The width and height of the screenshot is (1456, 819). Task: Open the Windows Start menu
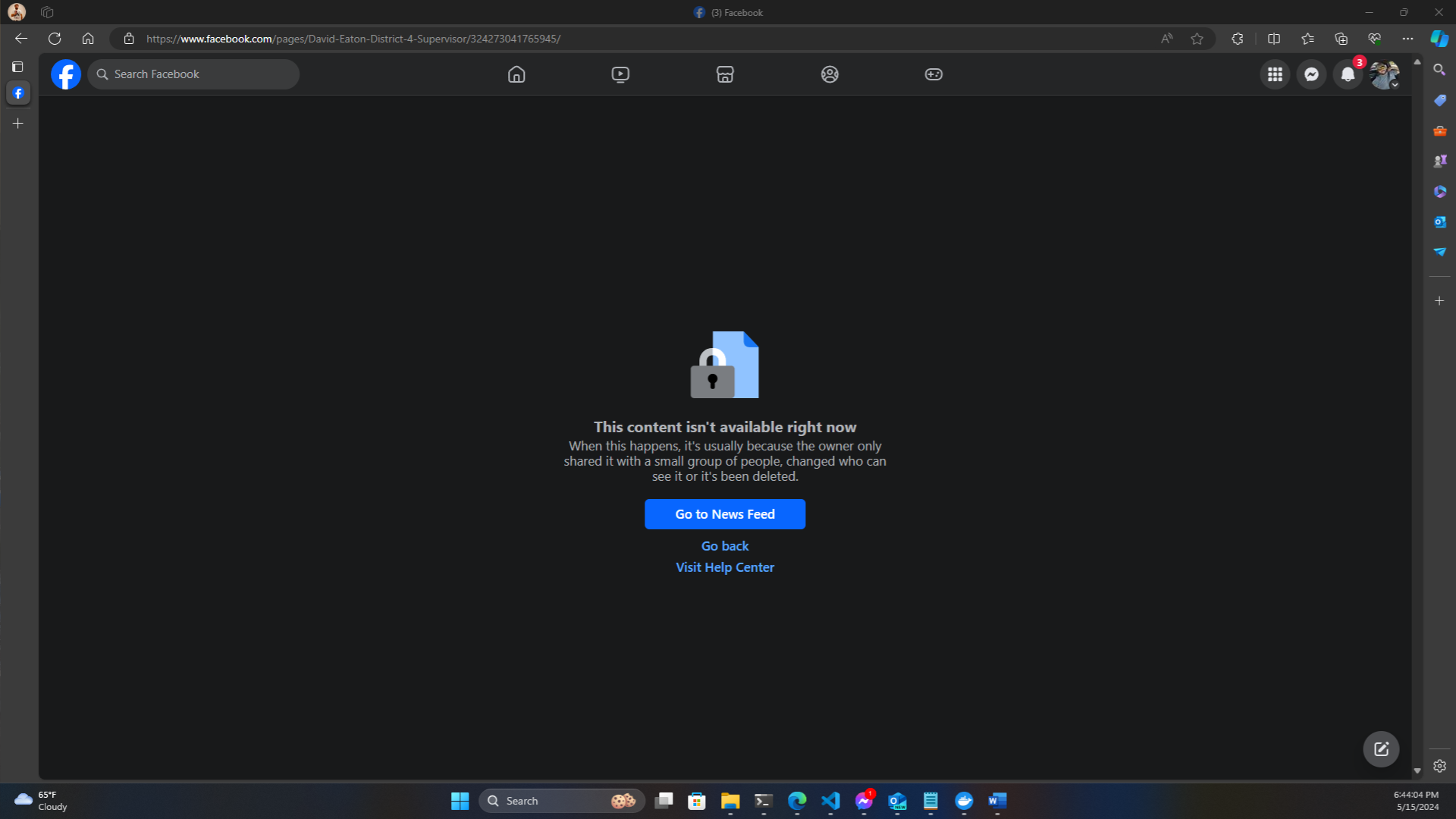[460, 801]
